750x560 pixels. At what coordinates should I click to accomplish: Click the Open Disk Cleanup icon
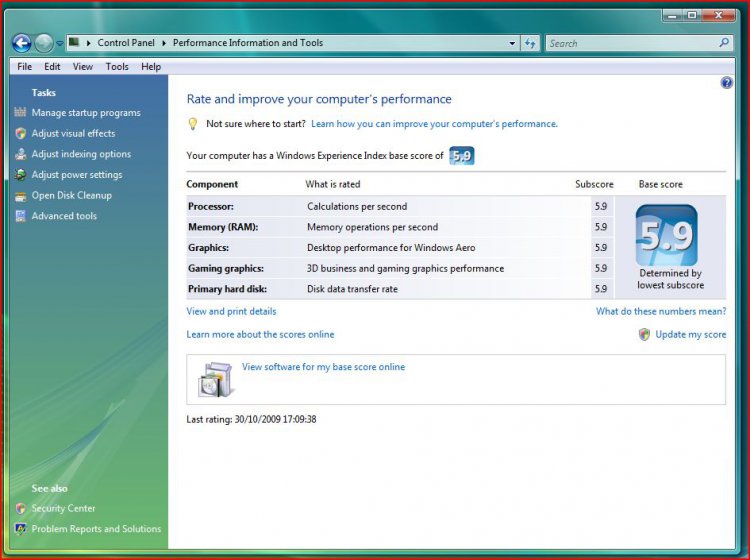(x=20, y=196)
